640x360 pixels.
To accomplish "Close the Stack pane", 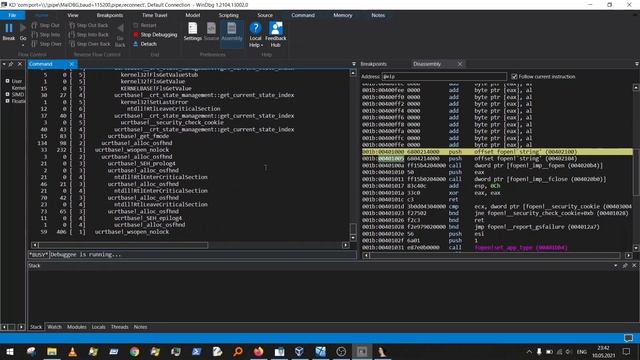I will [634, 266].
